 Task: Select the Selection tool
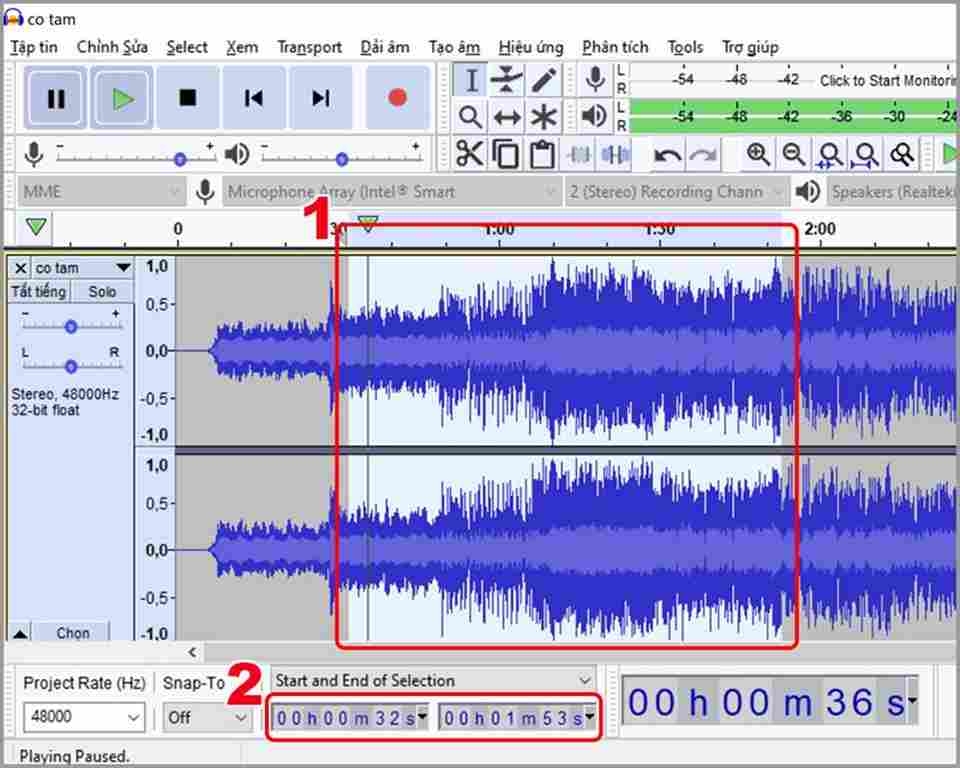471,80
